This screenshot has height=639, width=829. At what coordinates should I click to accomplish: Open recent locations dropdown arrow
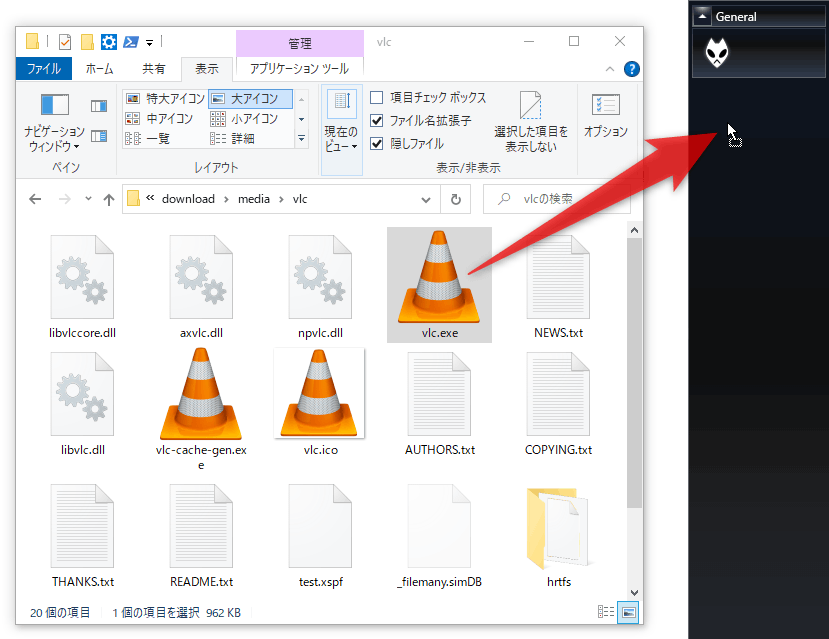tap(88, 199)
